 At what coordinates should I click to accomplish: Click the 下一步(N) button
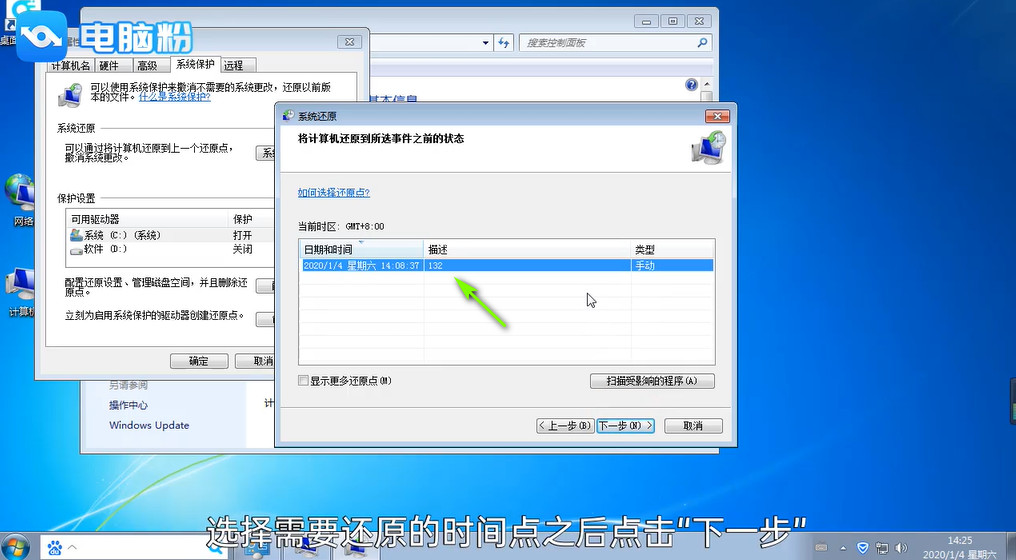coord(625,426)
